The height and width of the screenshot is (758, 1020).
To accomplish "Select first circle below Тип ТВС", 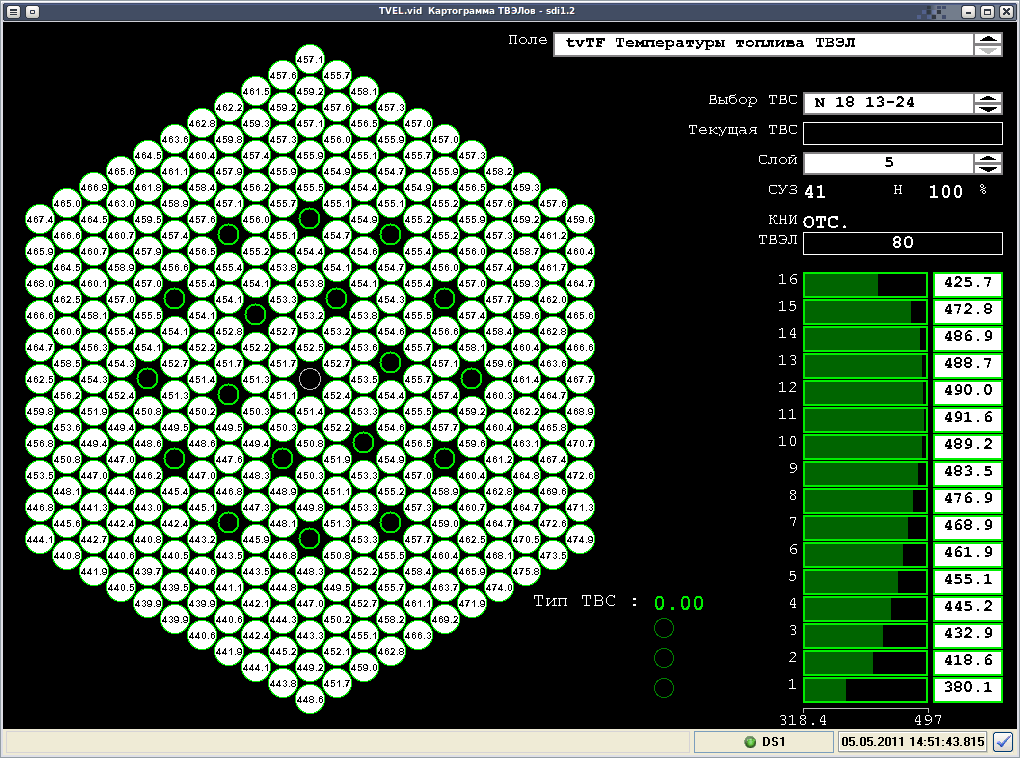I will click(x=664, y=628).
